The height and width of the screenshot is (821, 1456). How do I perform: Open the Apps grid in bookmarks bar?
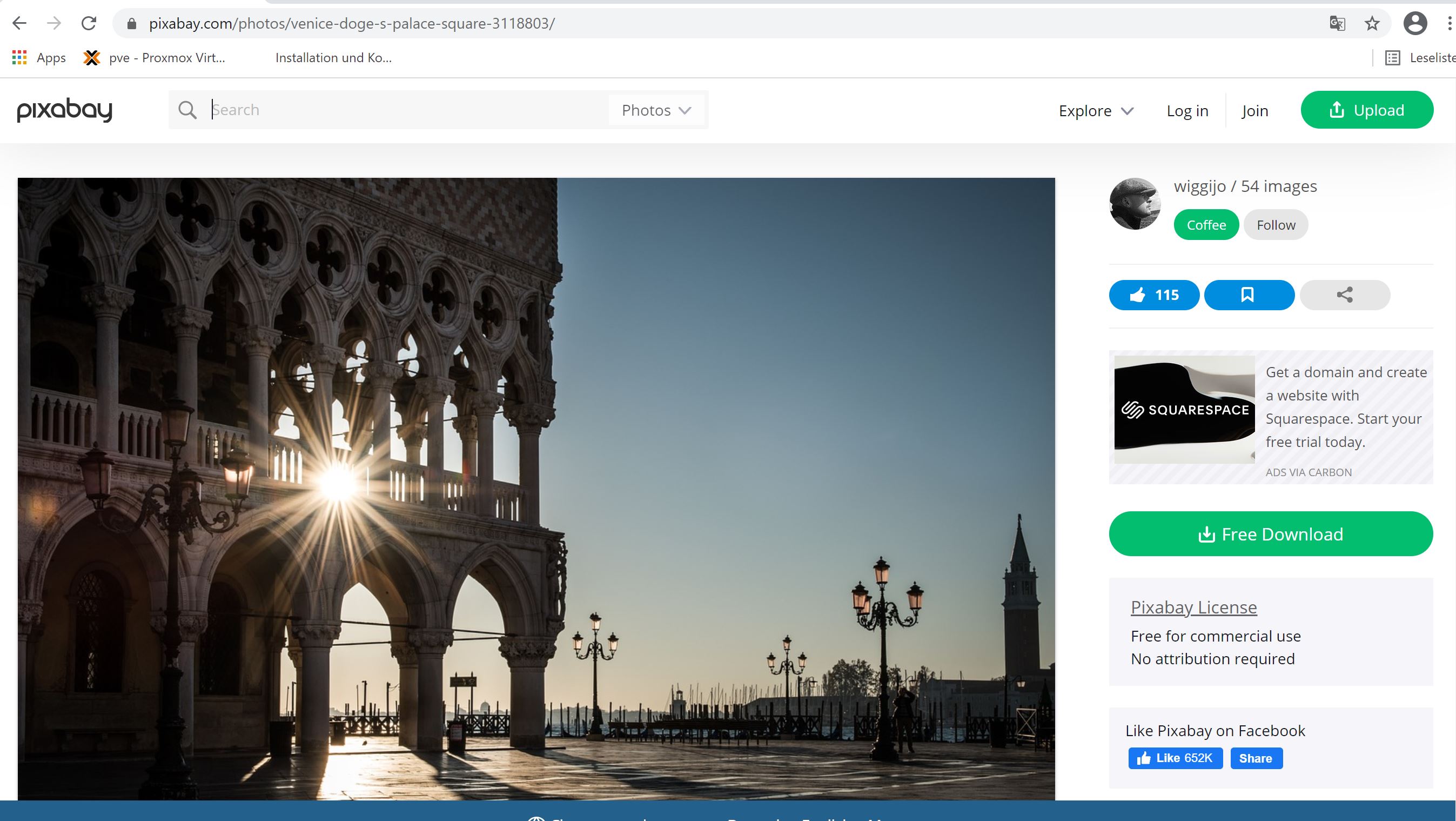coord(38,58)
